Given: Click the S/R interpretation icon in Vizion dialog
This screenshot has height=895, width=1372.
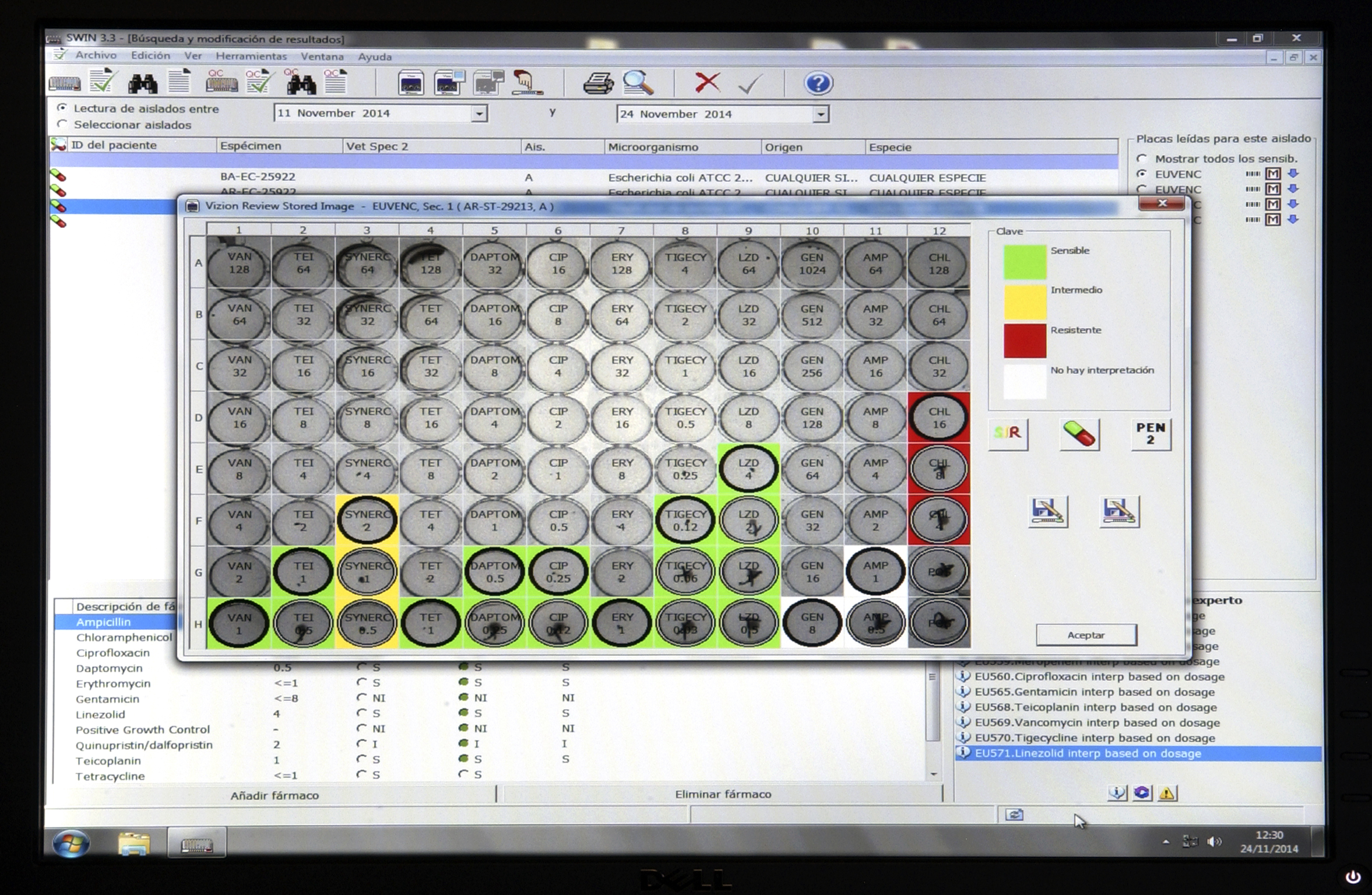Looking at the screenshot, I should [1008, 433].
